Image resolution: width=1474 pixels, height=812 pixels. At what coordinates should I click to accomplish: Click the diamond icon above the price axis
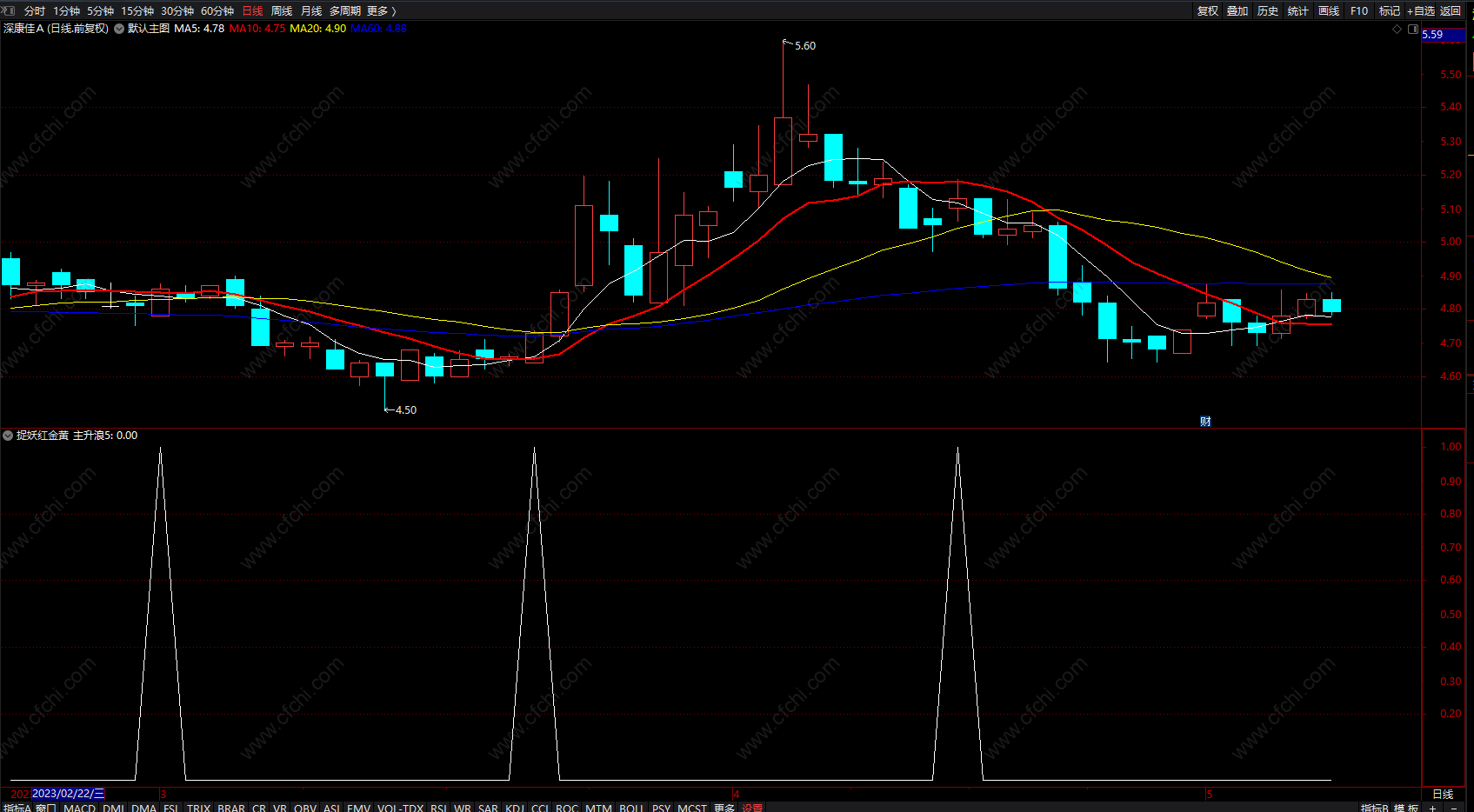1397,29
